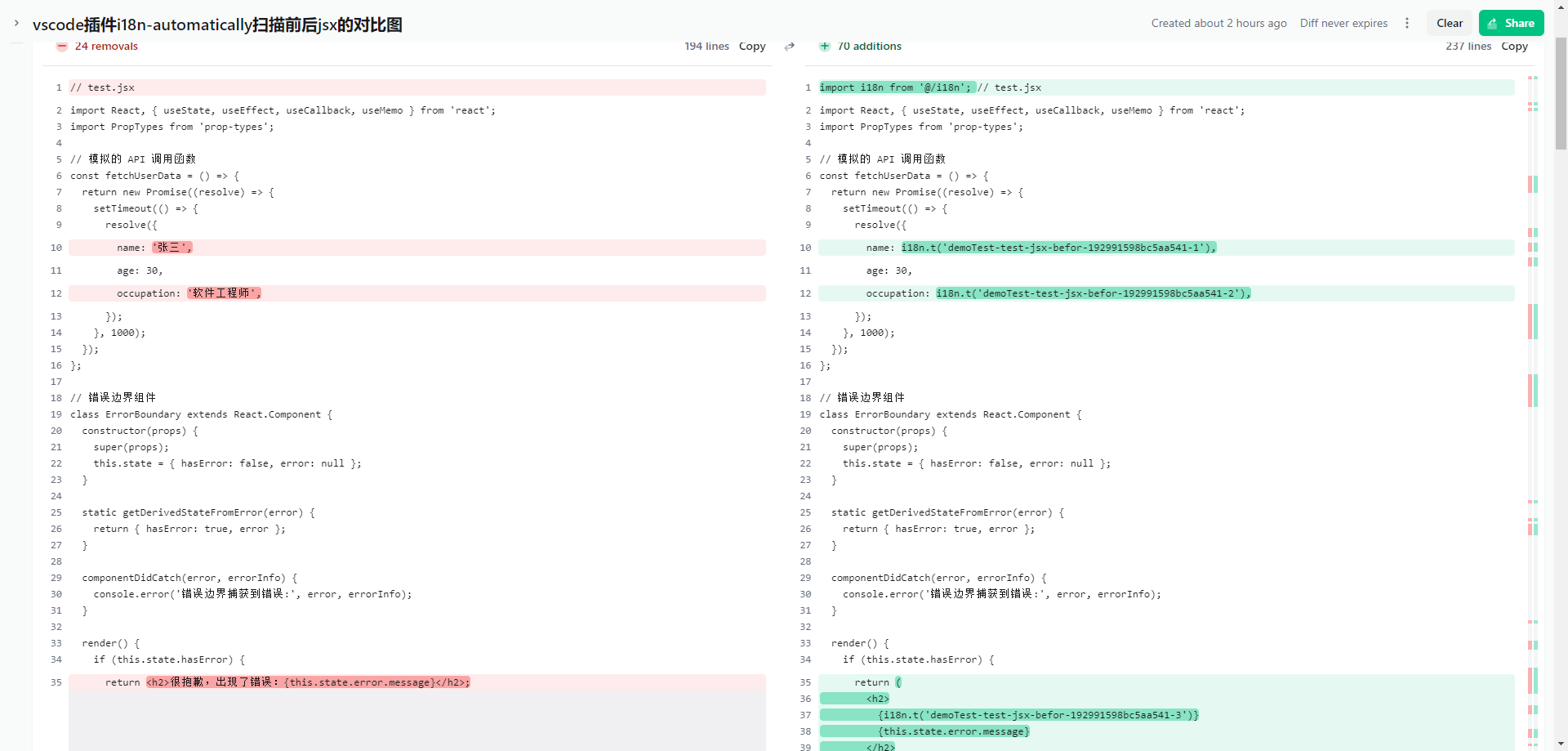Click 'Created about 2 hours ago' text
Image resolution: width=1568 pixels, height=751 pixels.
[x=1218, y=23]
